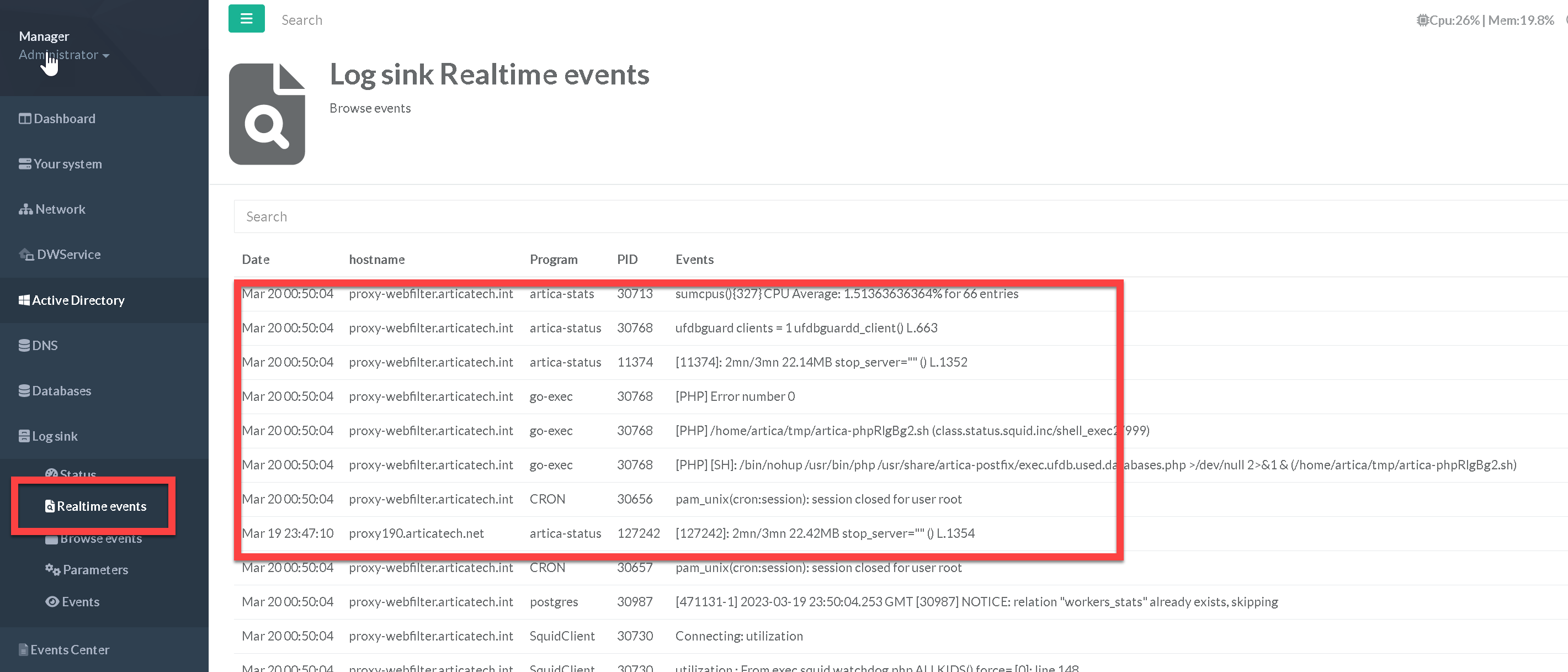1568x672 pixels.
Task: Open the Network sidebar section
Action: [x=60, y=209]
